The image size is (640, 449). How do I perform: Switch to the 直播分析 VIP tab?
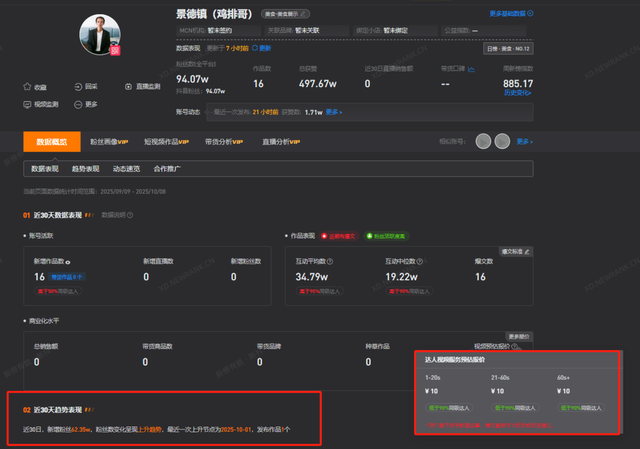(x=281, y=142)
